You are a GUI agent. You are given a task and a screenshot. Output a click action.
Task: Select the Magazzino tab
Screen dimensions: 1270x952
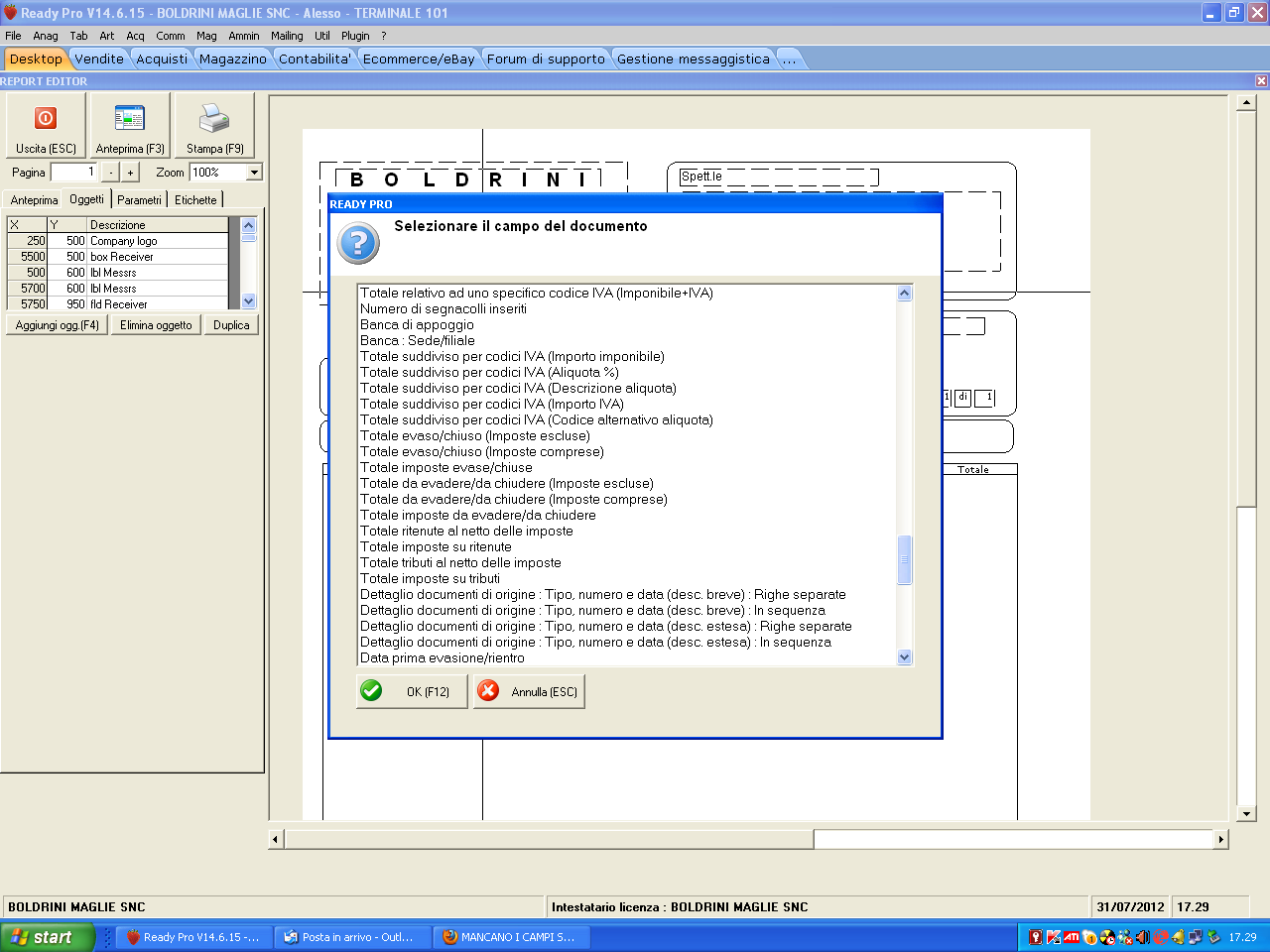(x=233, y=59)
